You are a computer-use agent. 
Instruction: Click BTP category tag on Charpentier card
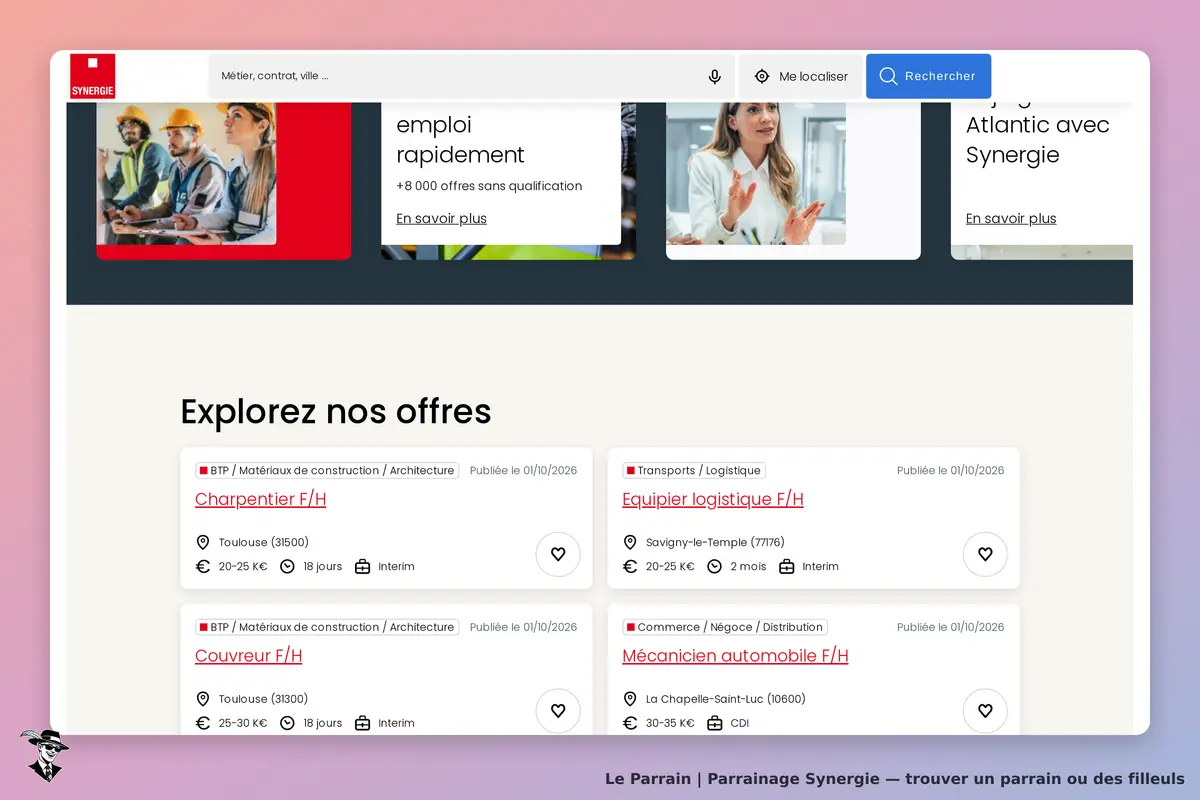[327, 470]
